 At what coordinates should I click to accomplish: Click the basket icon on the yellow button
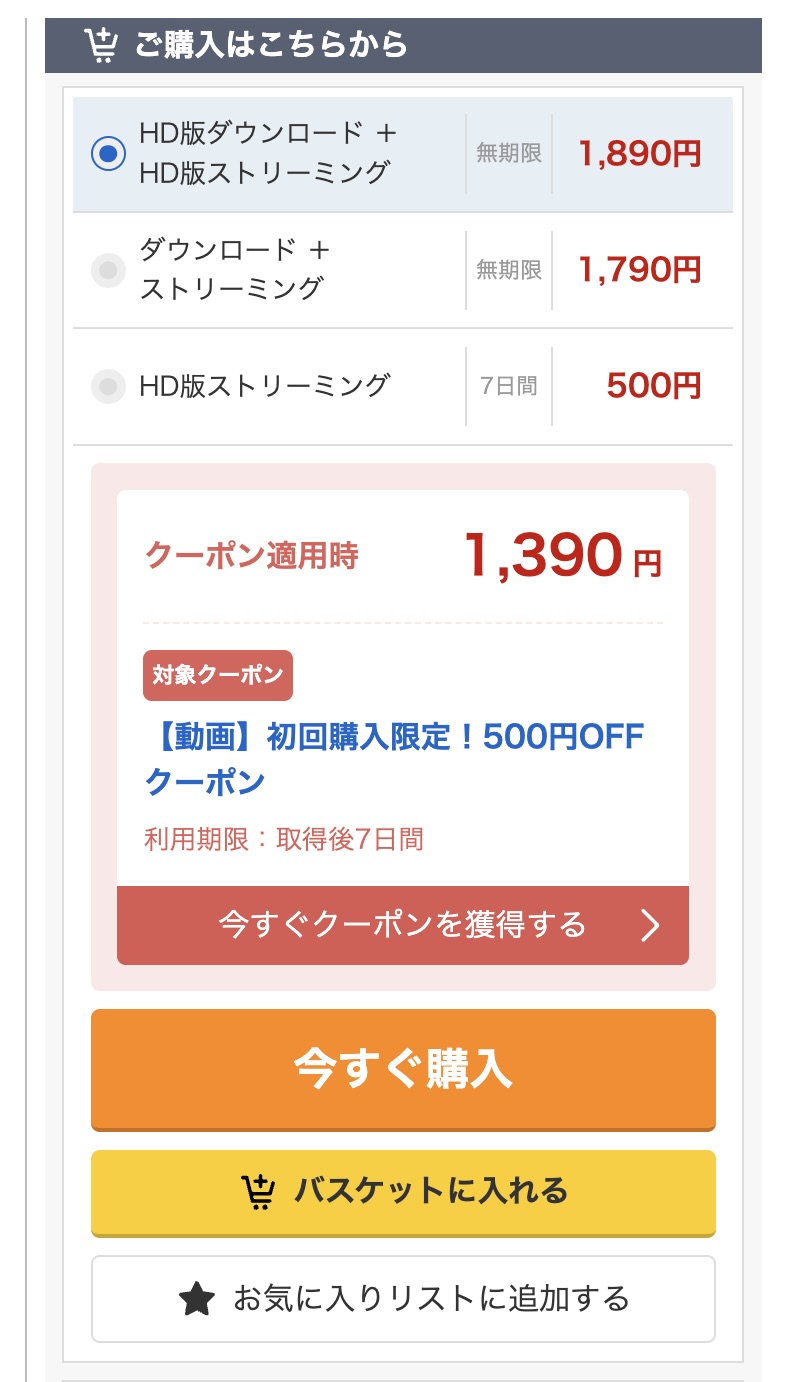coord(258,1191)
